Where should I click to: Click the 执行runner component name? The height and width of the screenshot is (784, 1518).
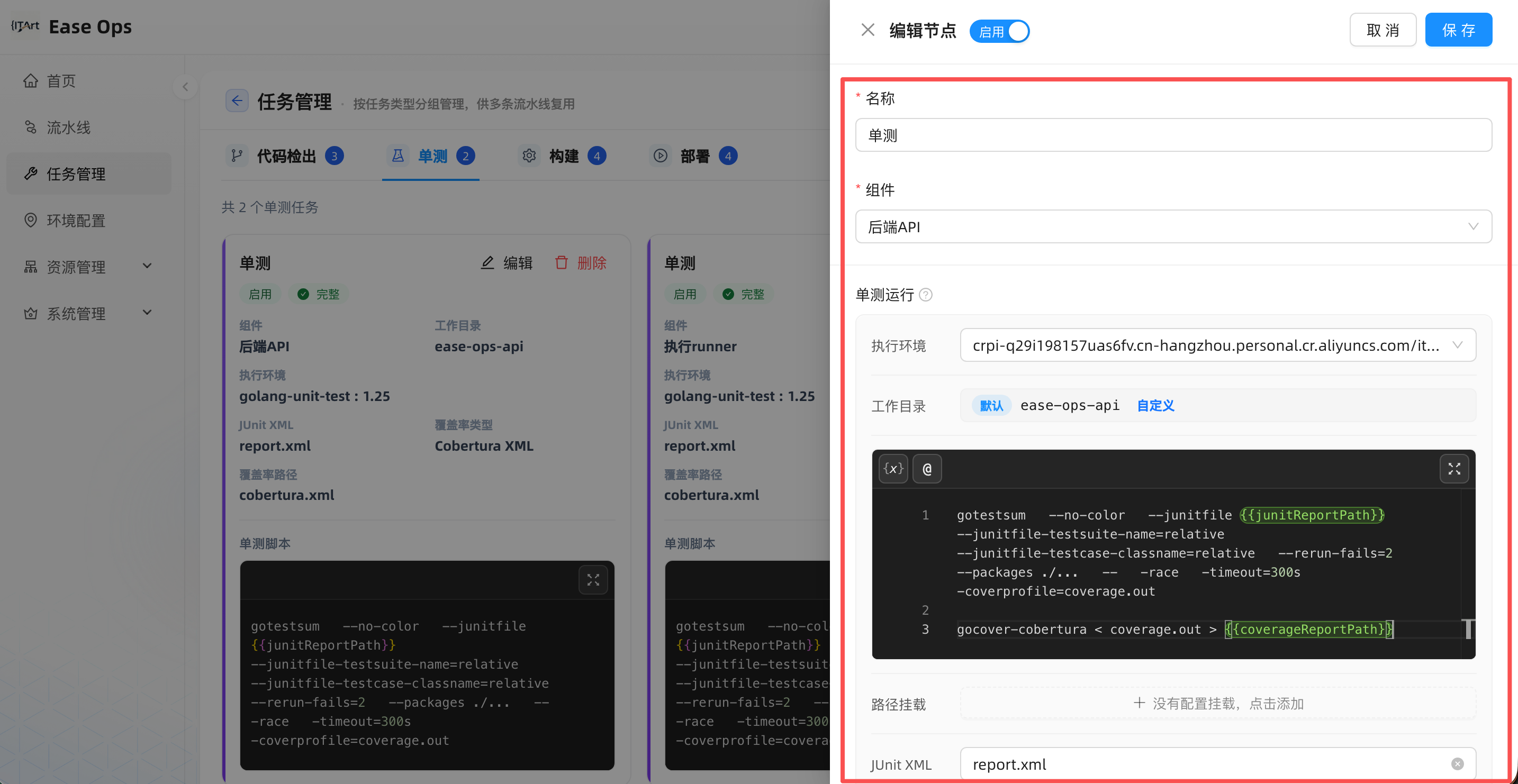(x=700, y=347)
